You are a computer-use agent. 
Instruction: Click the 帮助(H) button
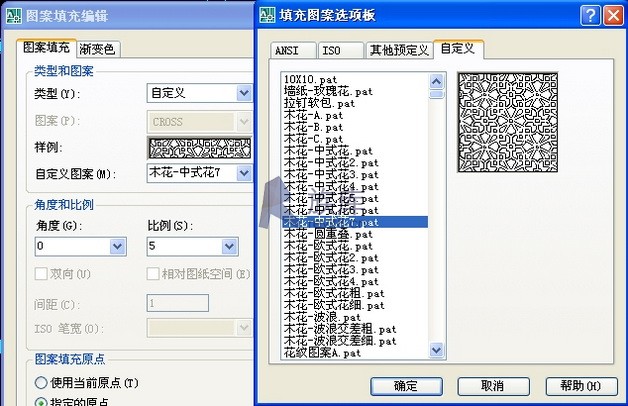581,386
